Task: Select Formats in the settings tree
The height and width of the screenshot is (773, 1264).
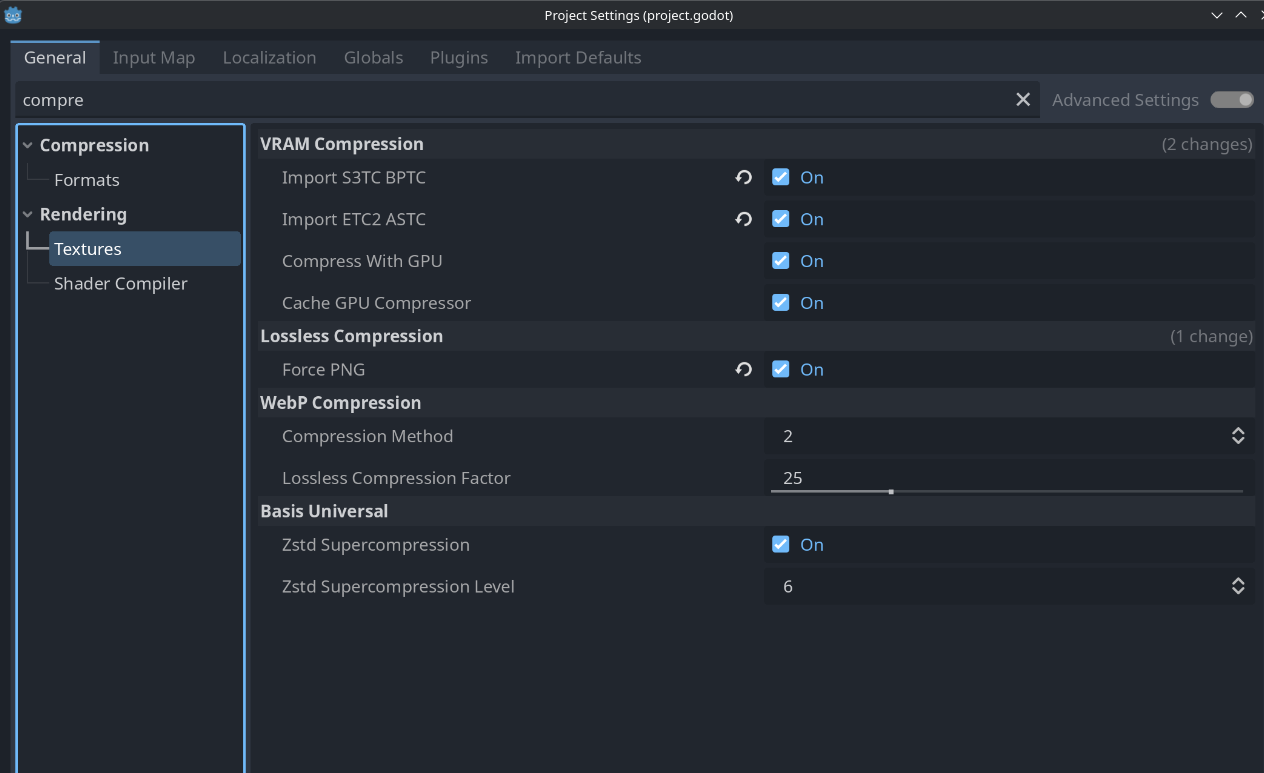Action: click(x=87, y=180)
